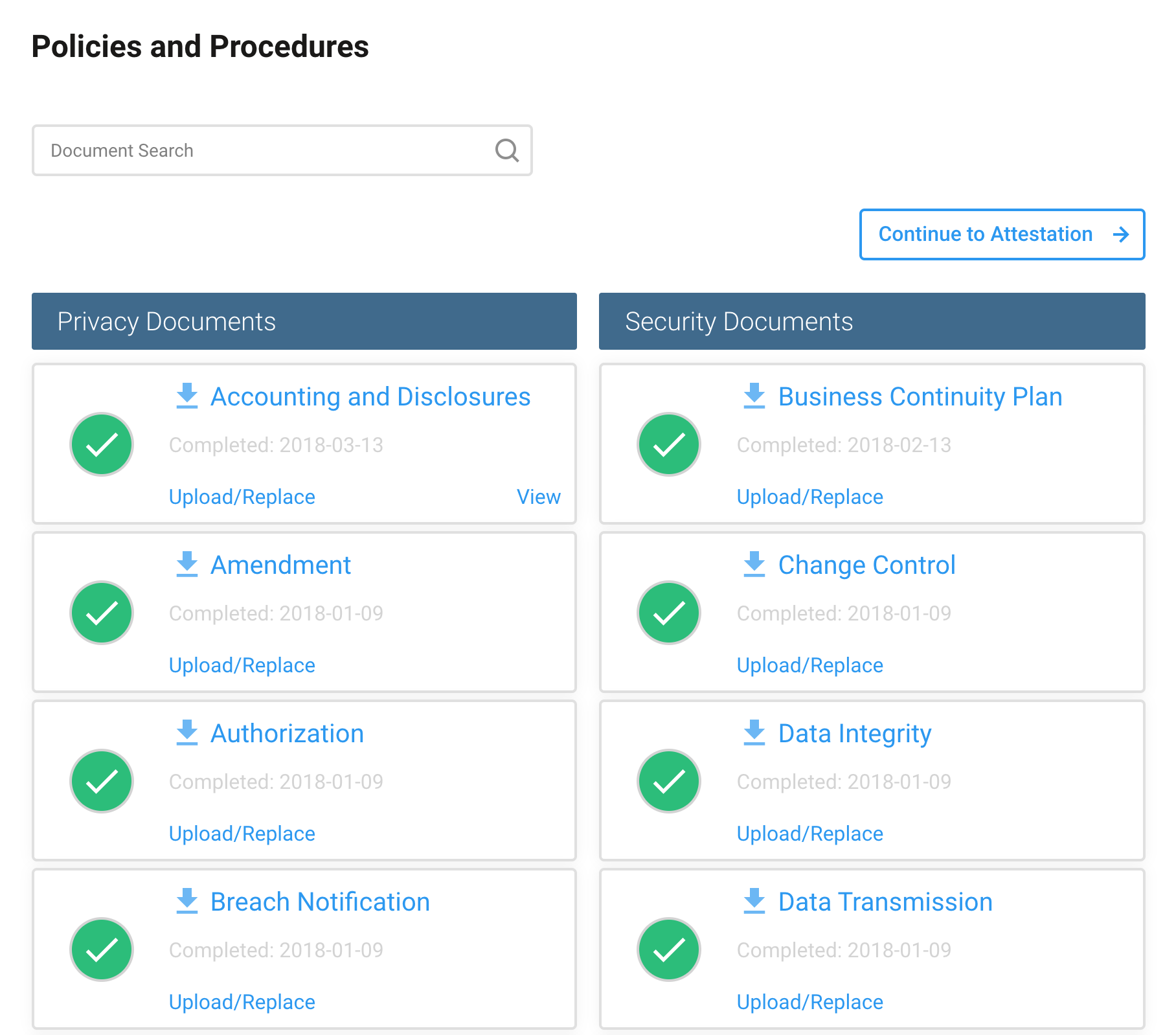The image size is (1176, 1035).
Task: Open the Authorization document title link
Action: pos(287,733)
